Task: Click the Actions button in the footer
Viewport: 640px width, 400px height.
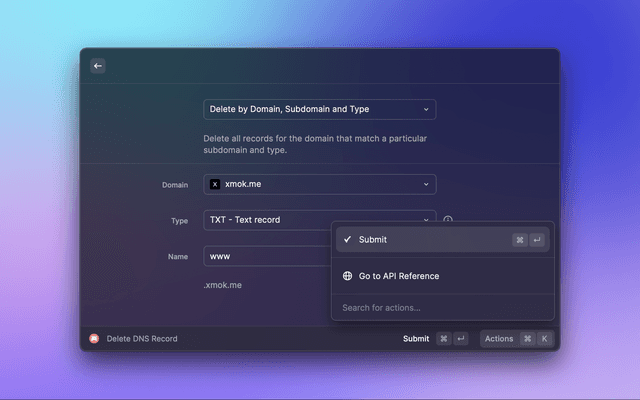Action: (x=499, y=339)
